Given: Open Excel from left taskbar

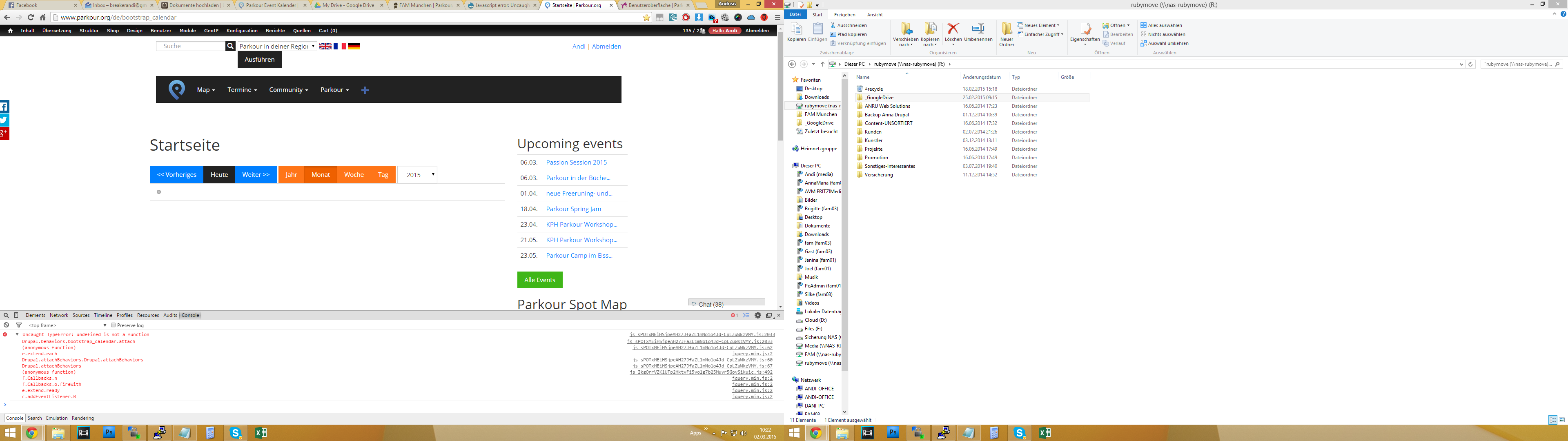Looking at the screenshot, I should [x=261, y=433].
